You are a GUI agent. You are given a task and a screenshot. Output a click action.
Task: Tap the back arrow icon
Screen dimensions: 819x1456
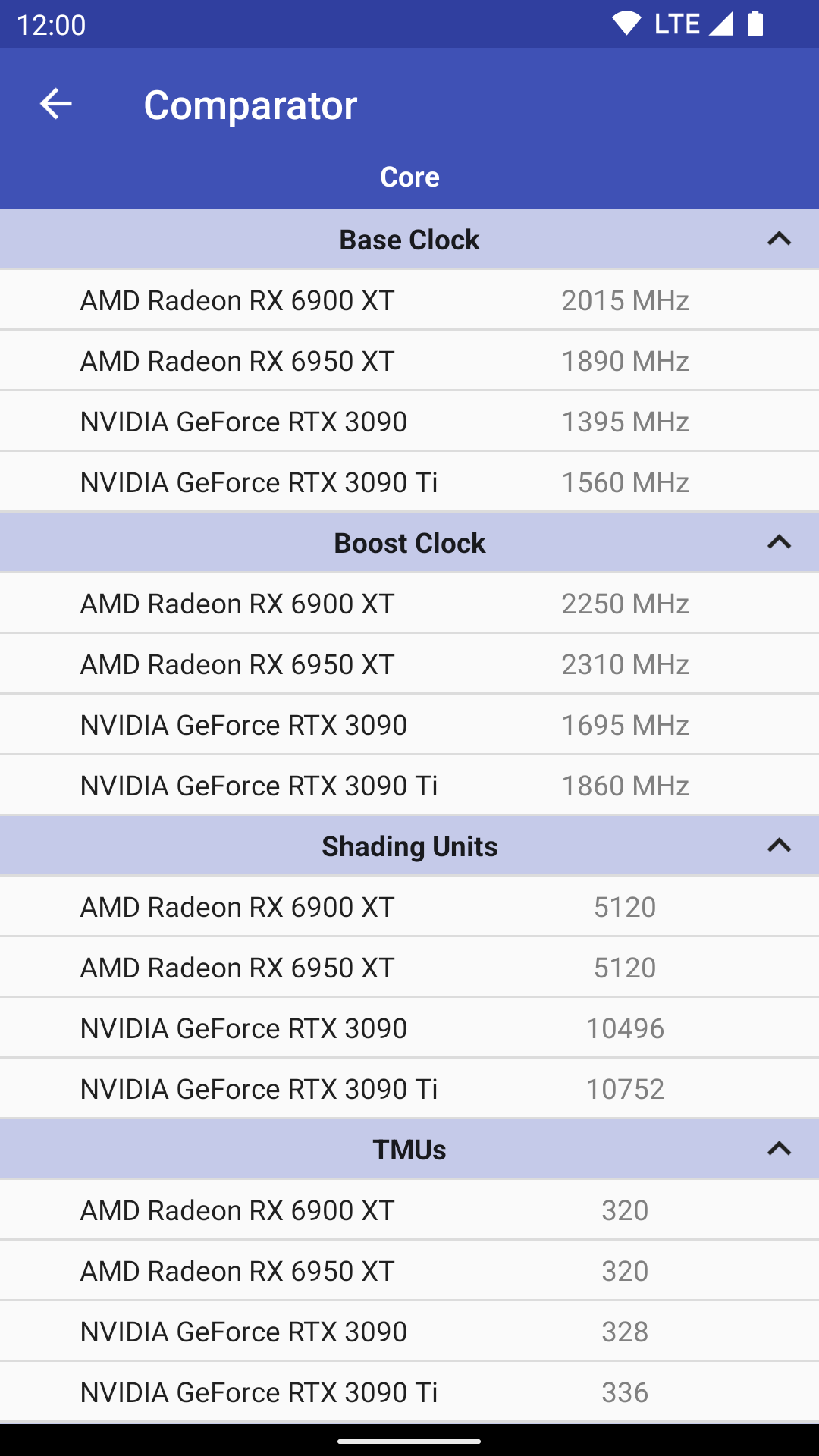(x=55, y=104)
